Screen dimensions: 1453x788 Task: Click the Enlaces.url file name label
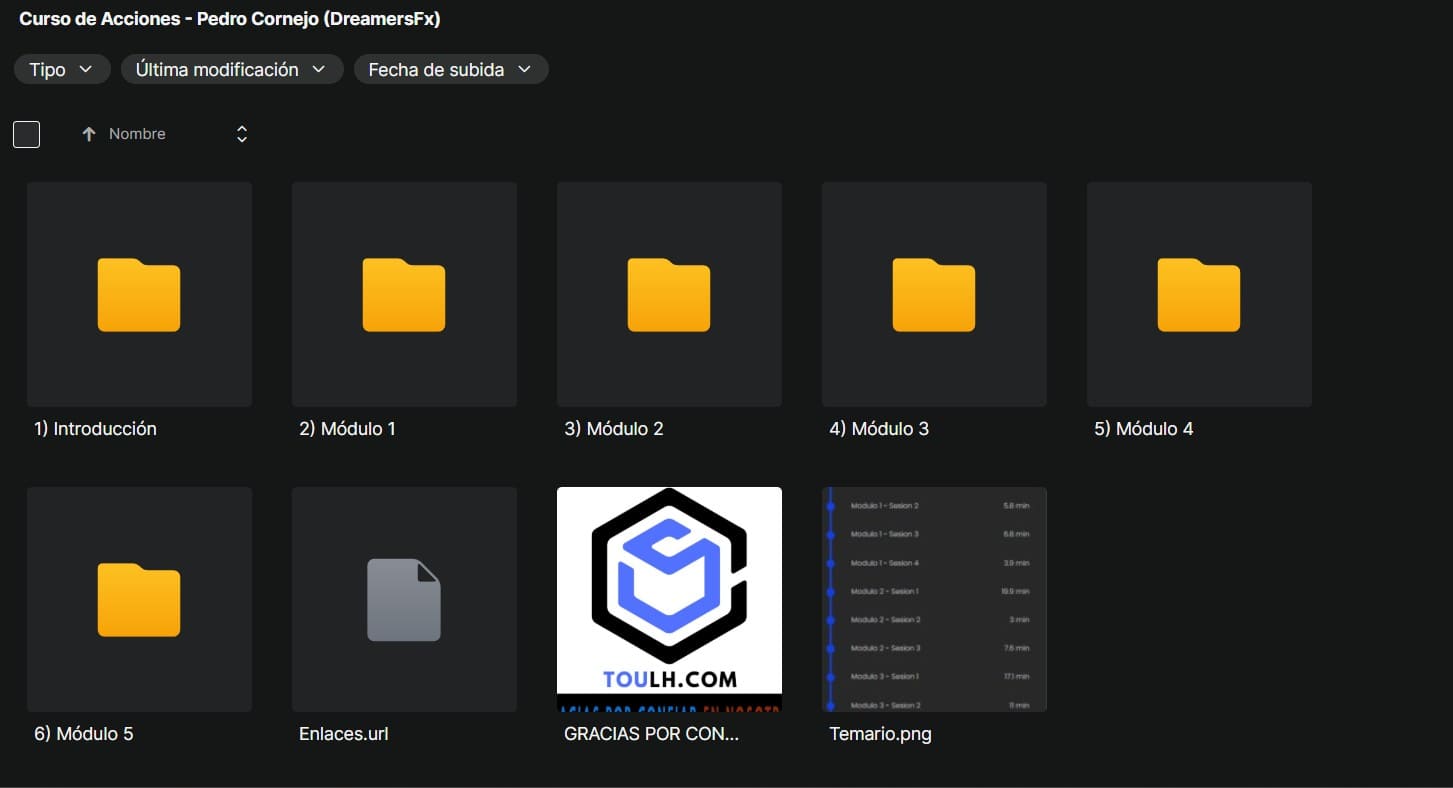pyautogui.click(x=343, y=734)
